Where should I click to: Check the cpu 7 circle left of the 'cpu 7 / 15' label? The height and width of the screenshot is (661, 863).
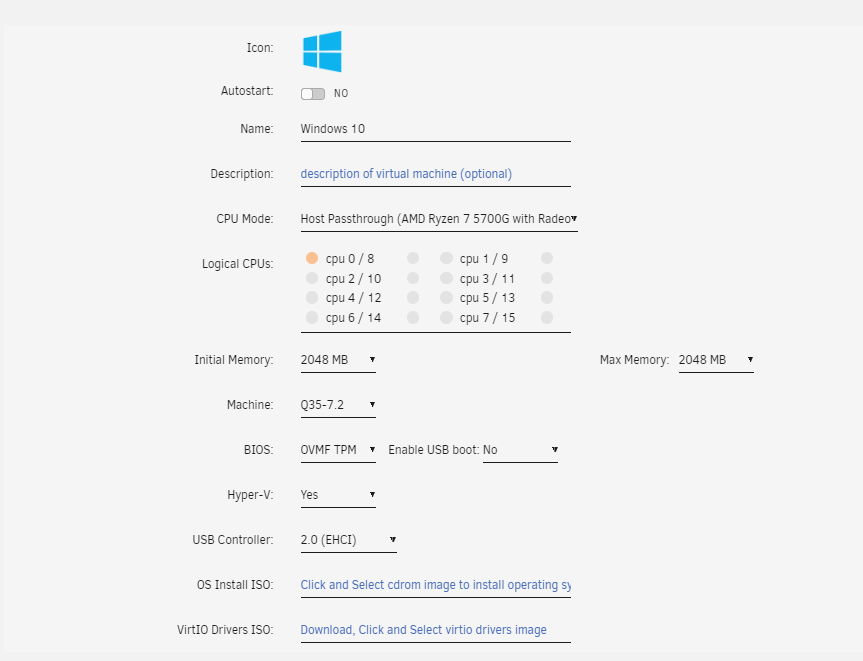click(x=446, y=318)
